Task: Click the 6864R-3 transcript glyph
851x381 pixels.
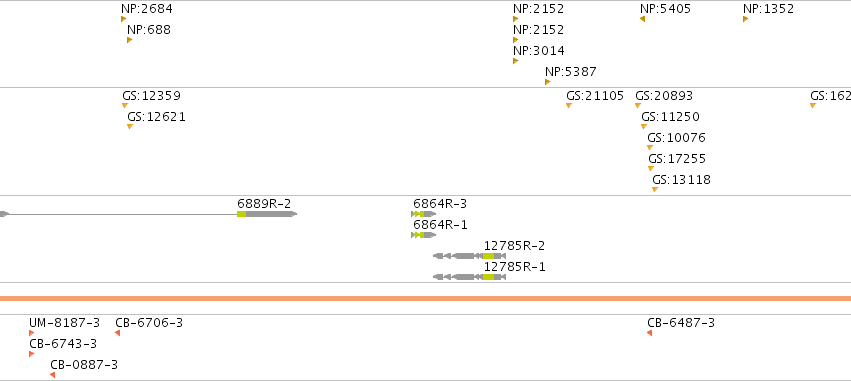Action: tap(423, 214)
